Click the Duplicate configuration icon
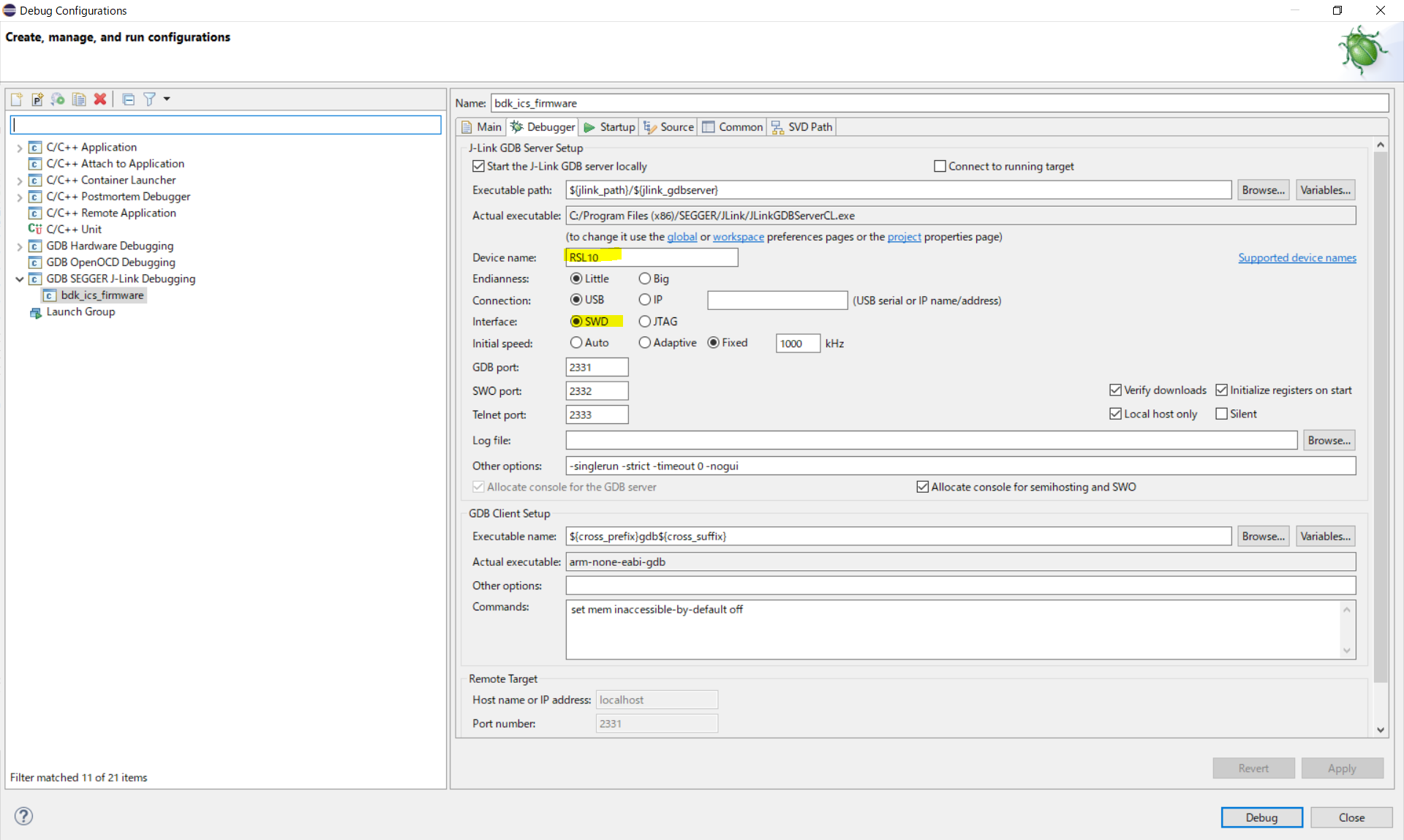 [79, 99]
